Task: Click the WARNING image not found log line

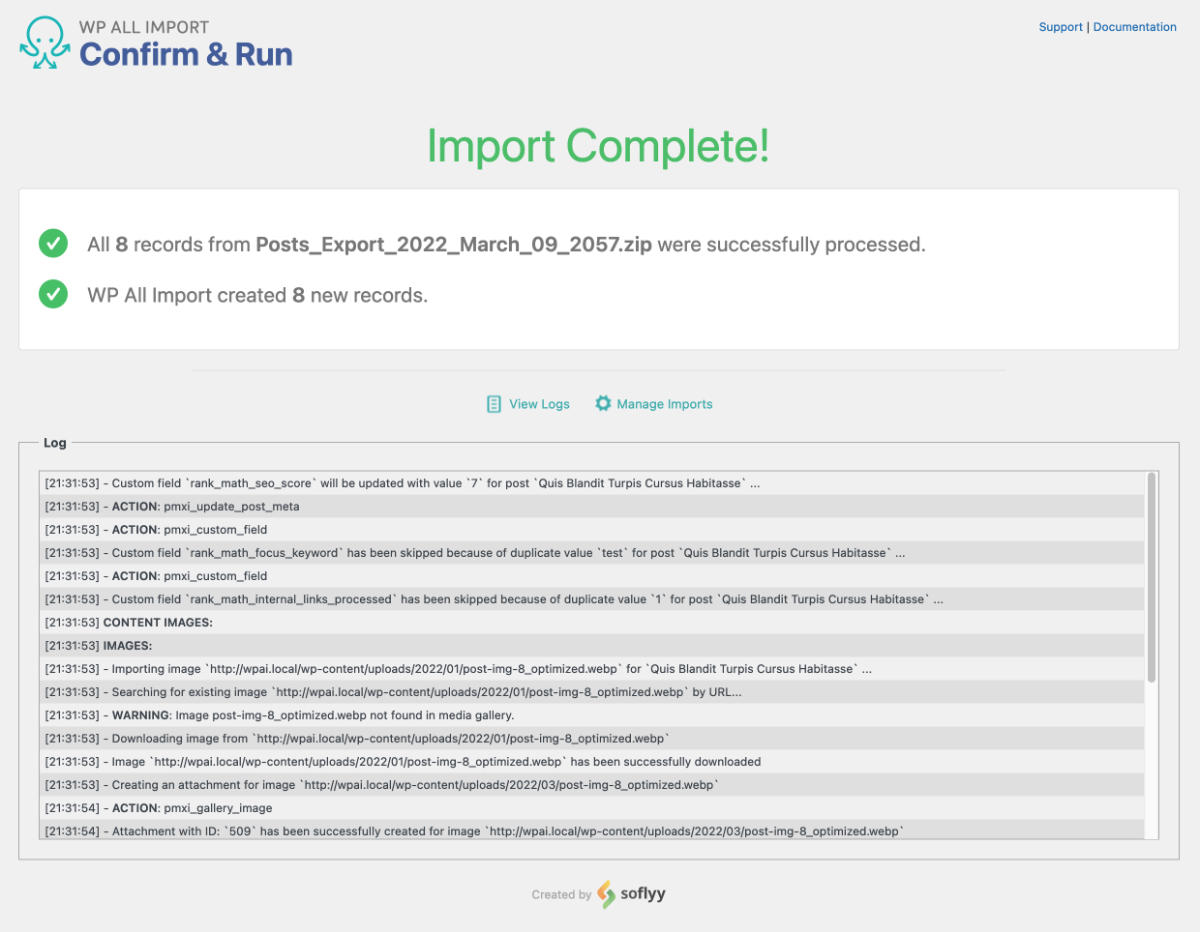Action: coord(592,715)
